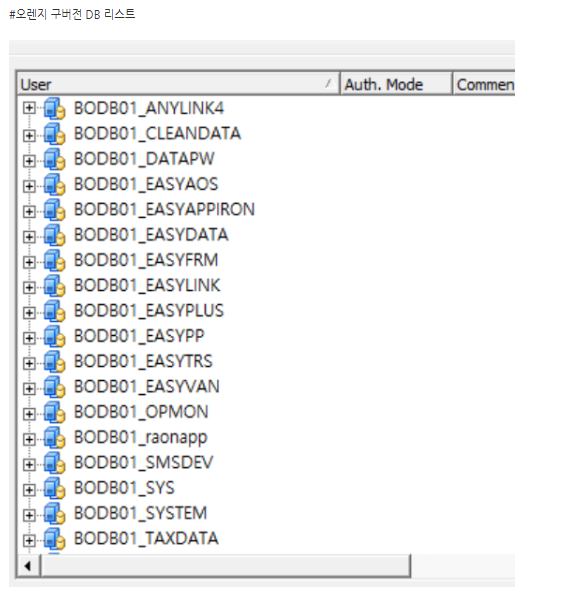577x592 pixels.
Task: Click the user icon beside BODB01_EASYPP
Action: [54, 336]
